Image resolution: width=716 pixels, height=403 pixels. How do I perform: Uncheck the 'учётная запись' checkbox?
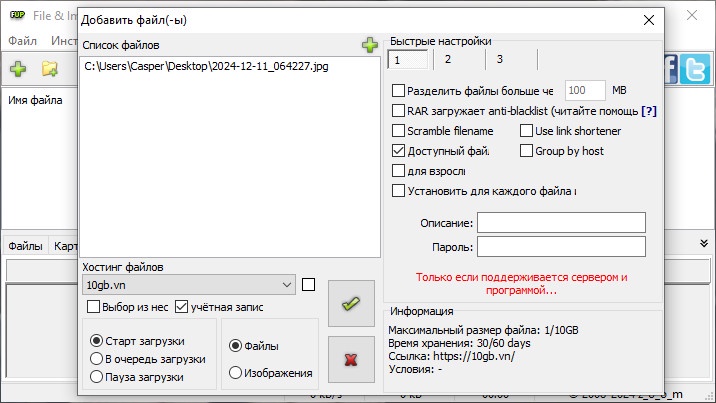(x=181, y=307)
